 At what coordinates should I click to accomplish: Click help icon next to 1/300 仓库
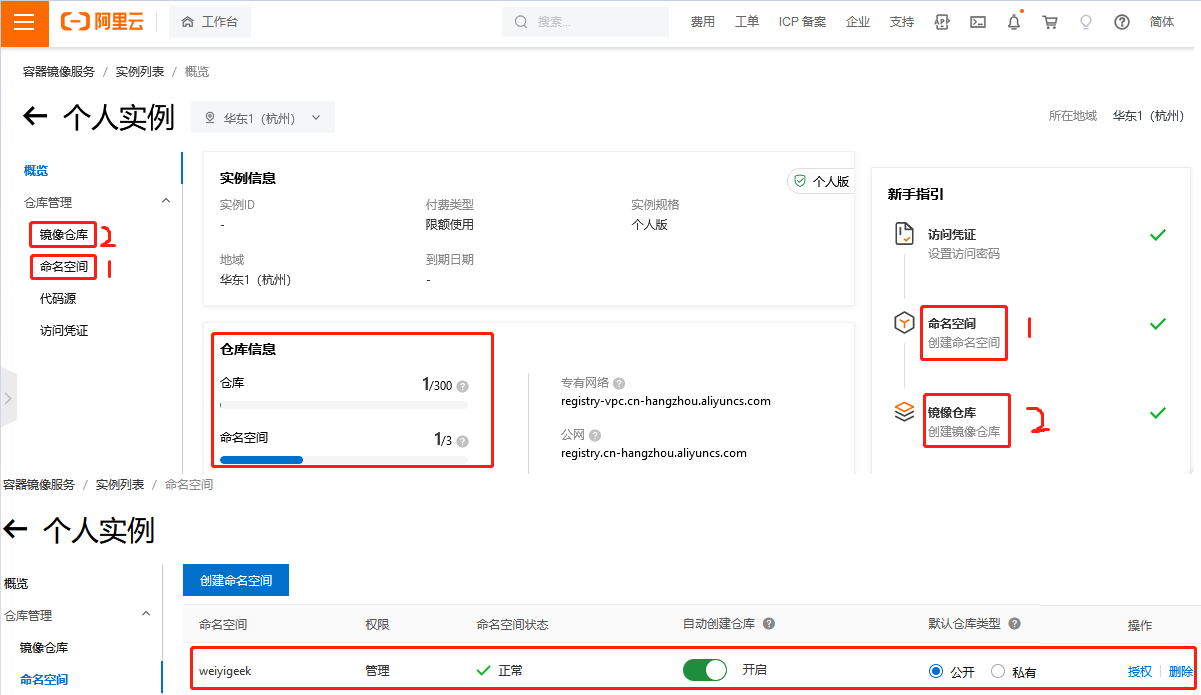(x=462, y=386)
